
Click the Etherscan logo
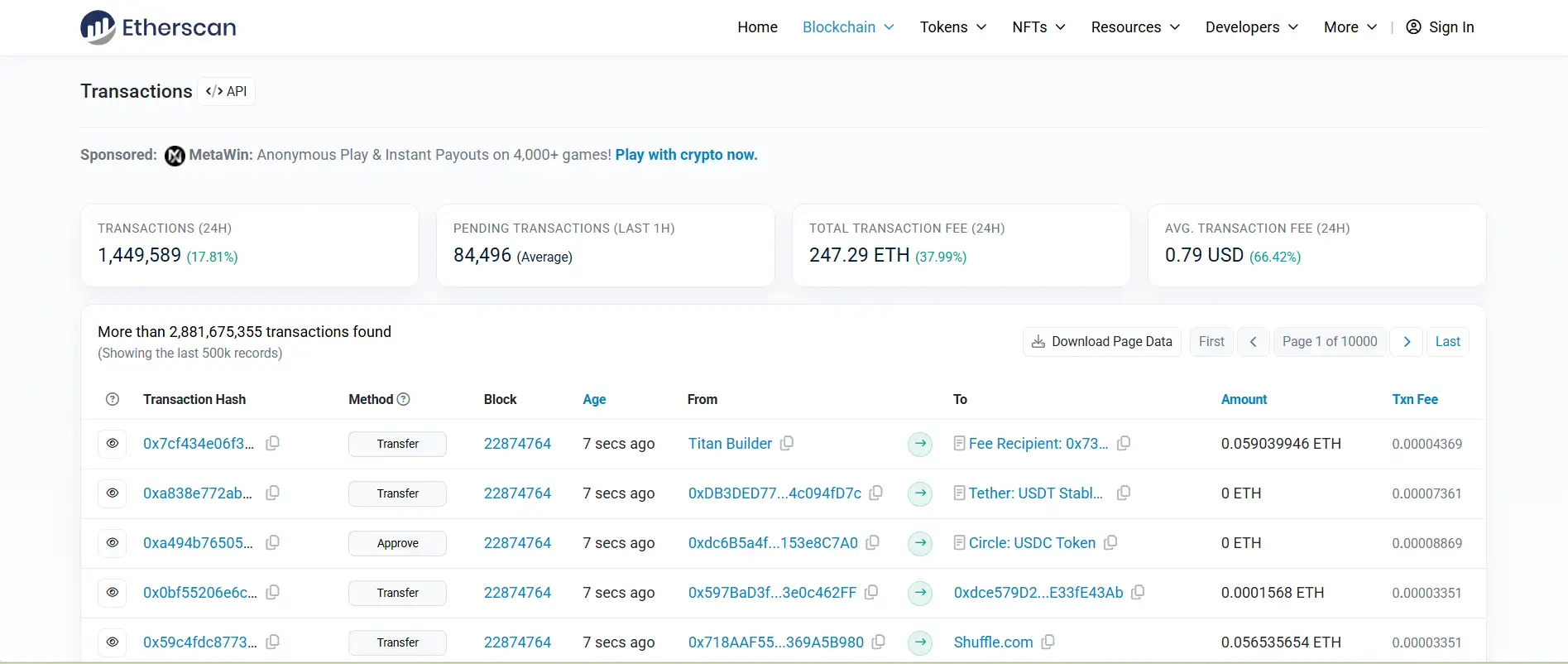pyautogui.click(x=158, y=27)
